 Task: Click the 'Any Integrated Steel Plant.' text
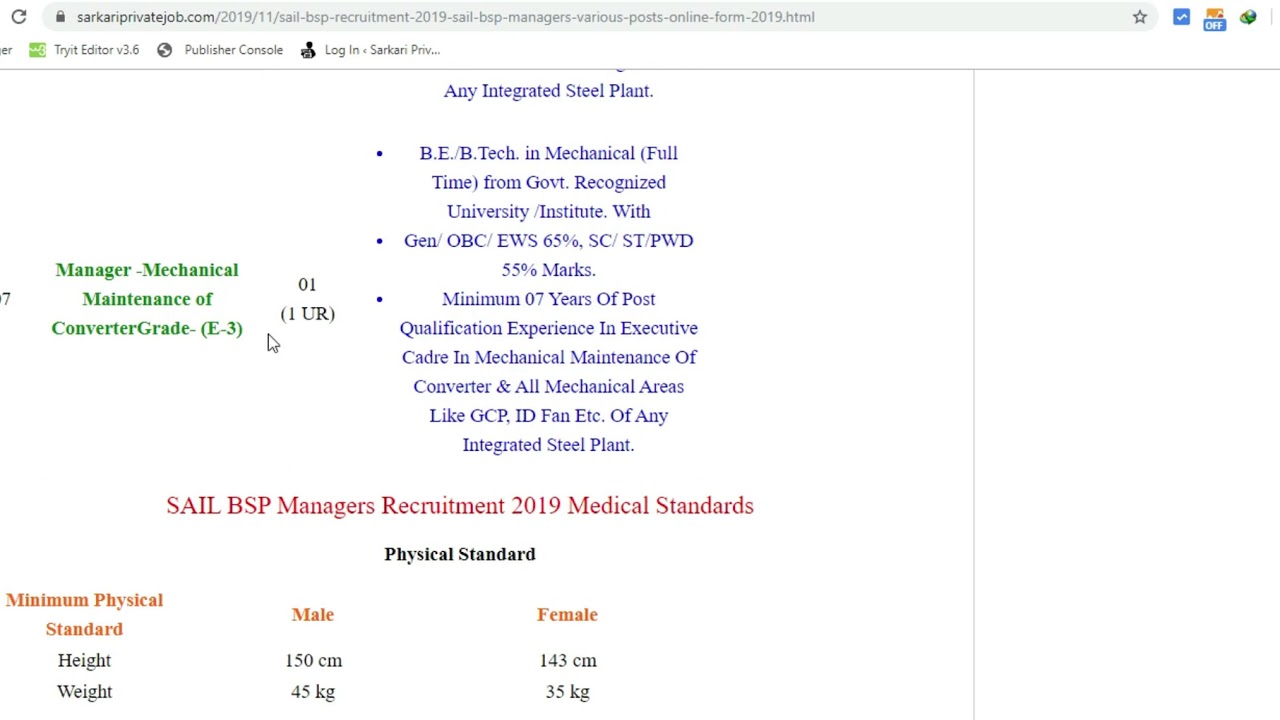click(548, 91)
